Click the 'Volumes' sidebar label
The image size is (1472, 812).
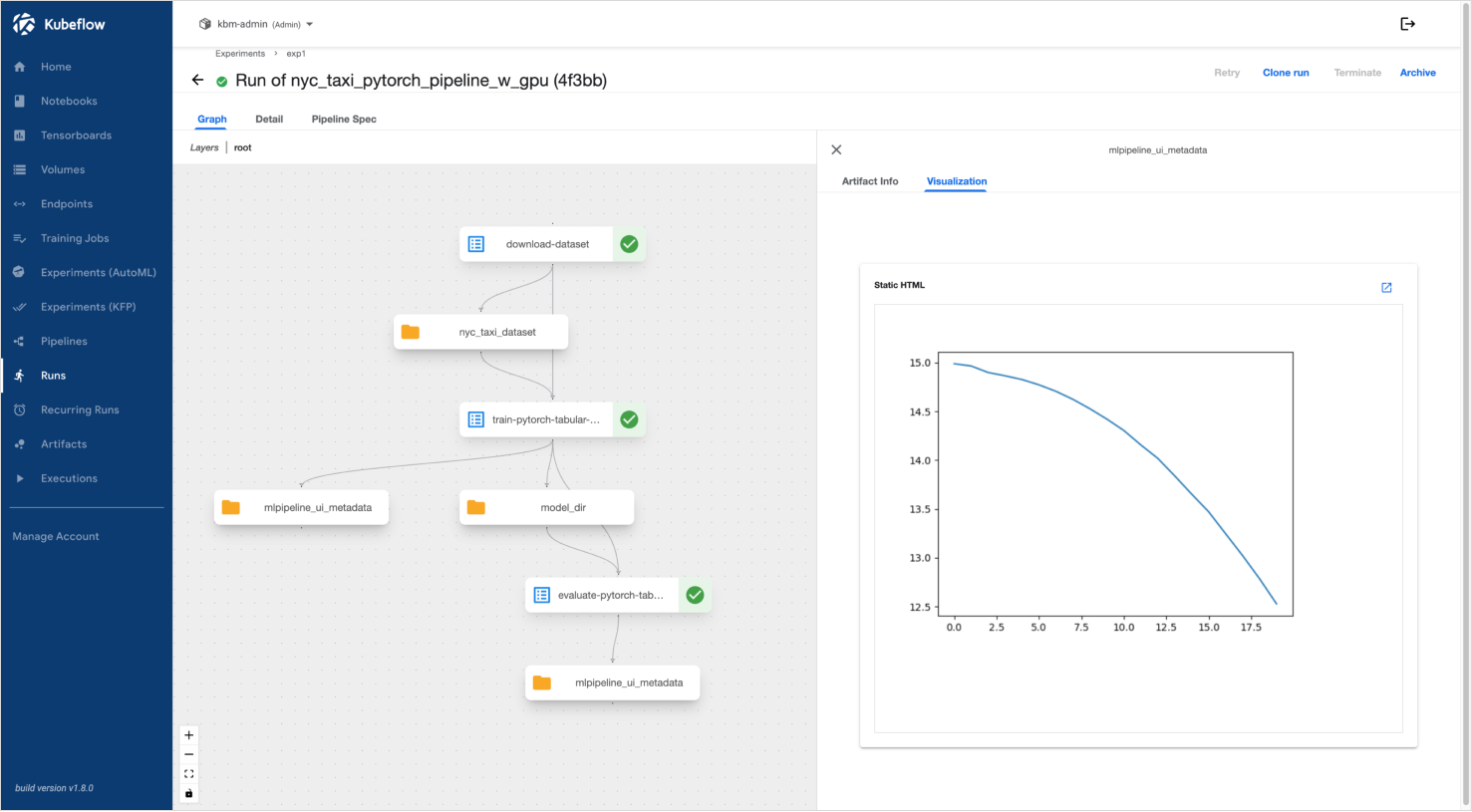click(x=63, y=169)
